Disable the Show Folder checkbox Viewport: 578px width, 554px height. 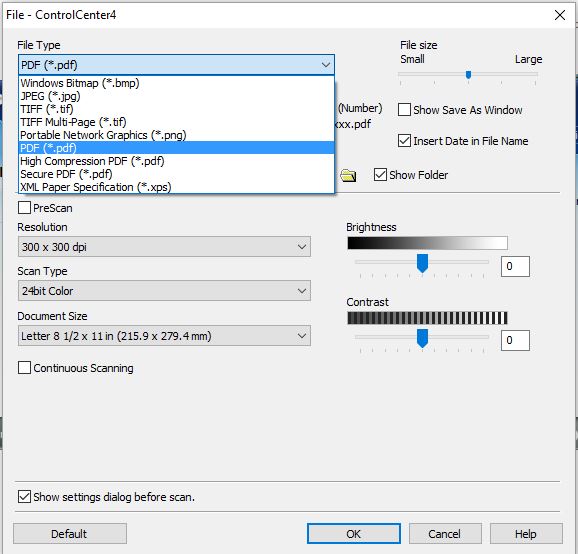pos(380,175)
